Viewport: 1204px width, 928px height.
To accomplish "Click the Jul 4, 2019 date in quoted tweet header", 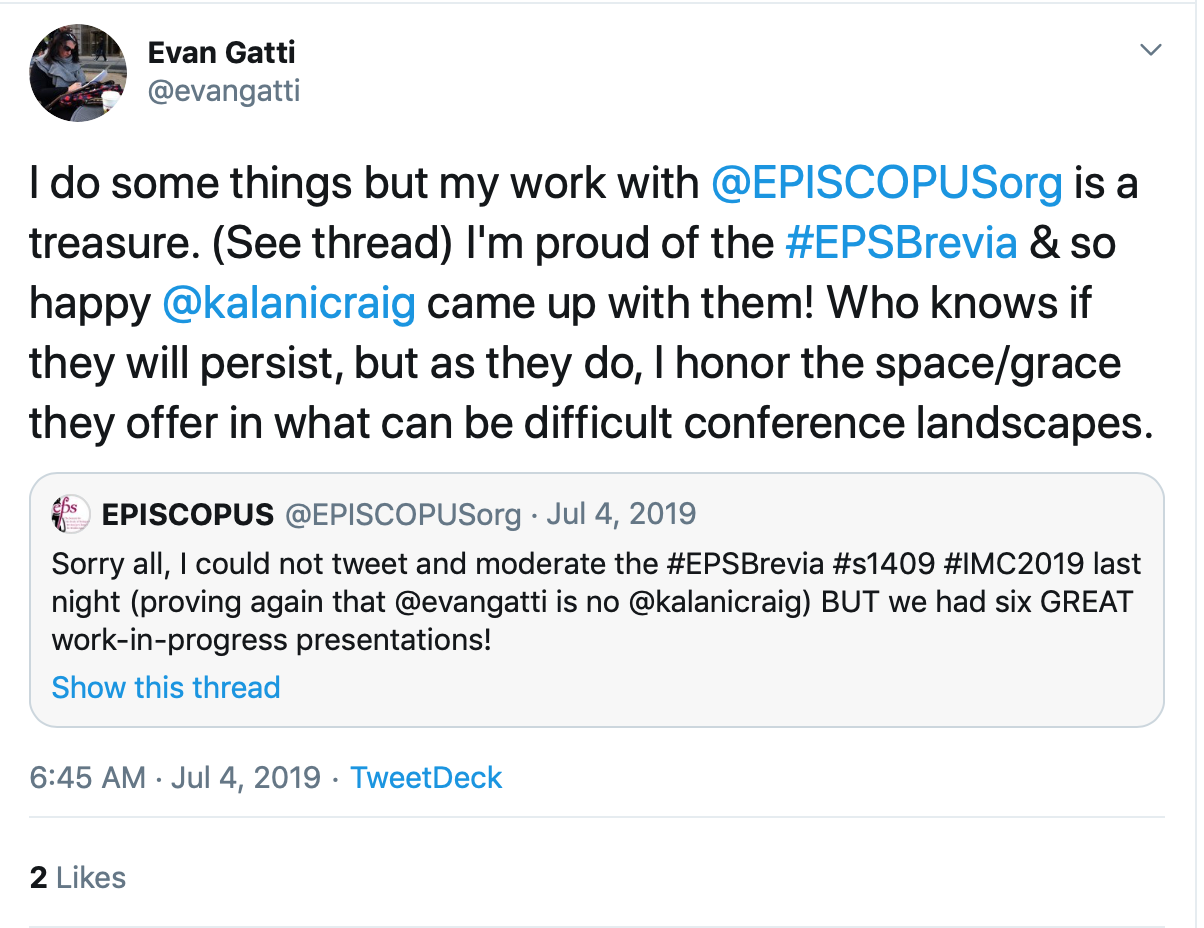I will tap(621, 515).
